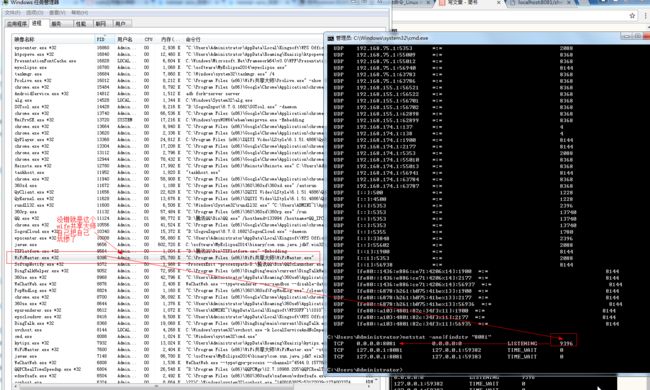The width and height of the screenshot is (650, 390).
Task: Open the 选项(O) menu in Task Manager
Action: coord(35,13)
